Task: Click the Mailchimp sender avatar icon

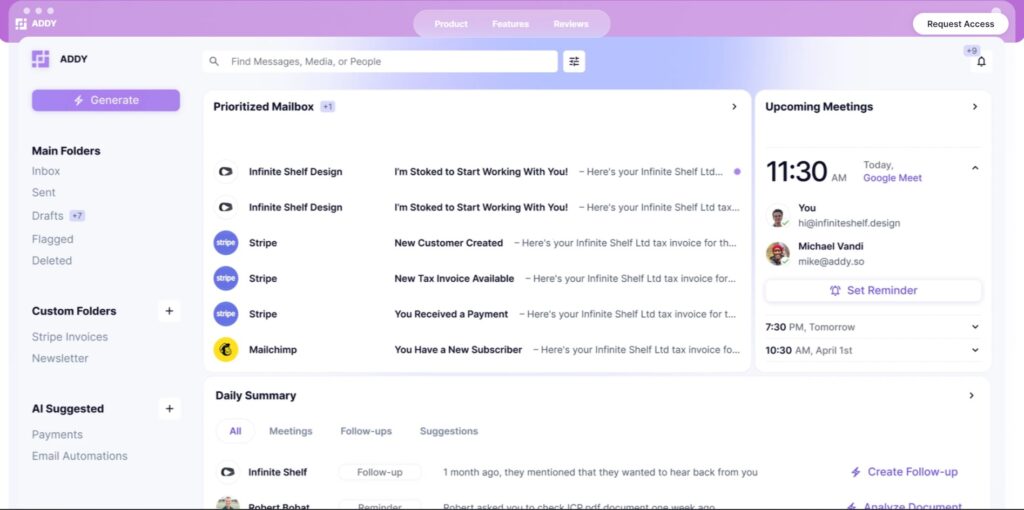Action: 226,350
